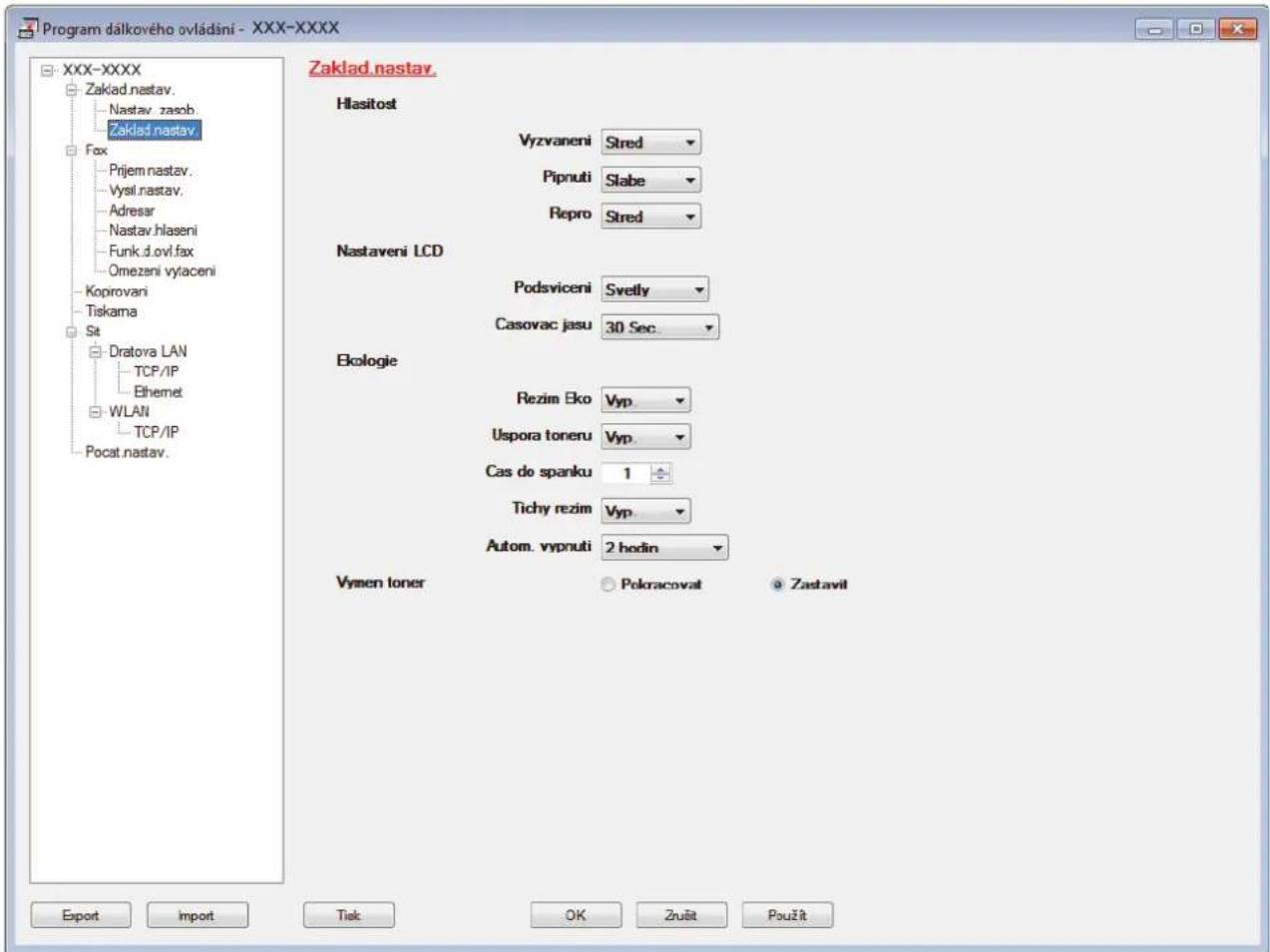1270x952 pixels.
Task: Collapse the Dratova LAN node
Action: point(96,351)
